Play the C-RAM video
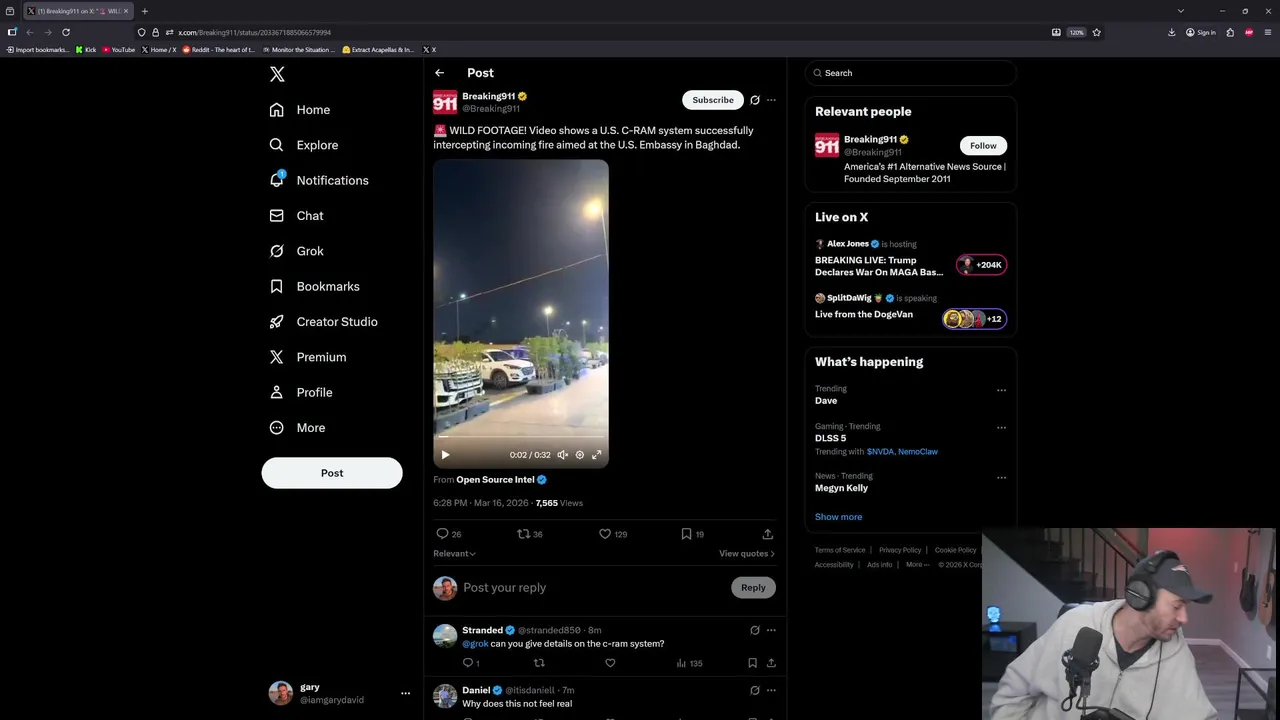 (x=446, y=455)
